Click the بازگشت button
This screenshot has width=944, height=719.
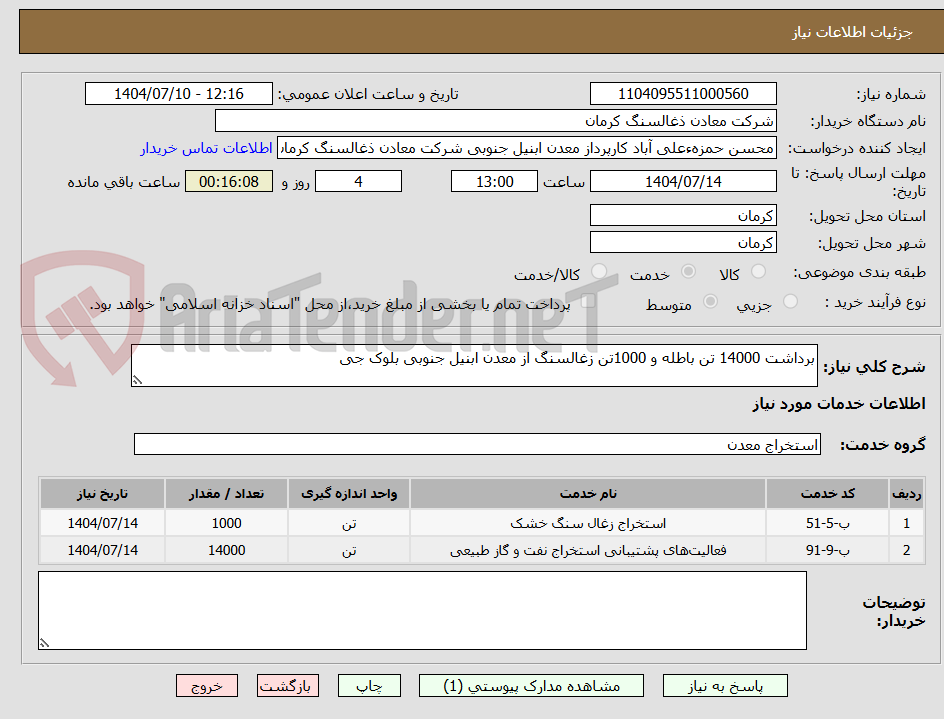287,686
